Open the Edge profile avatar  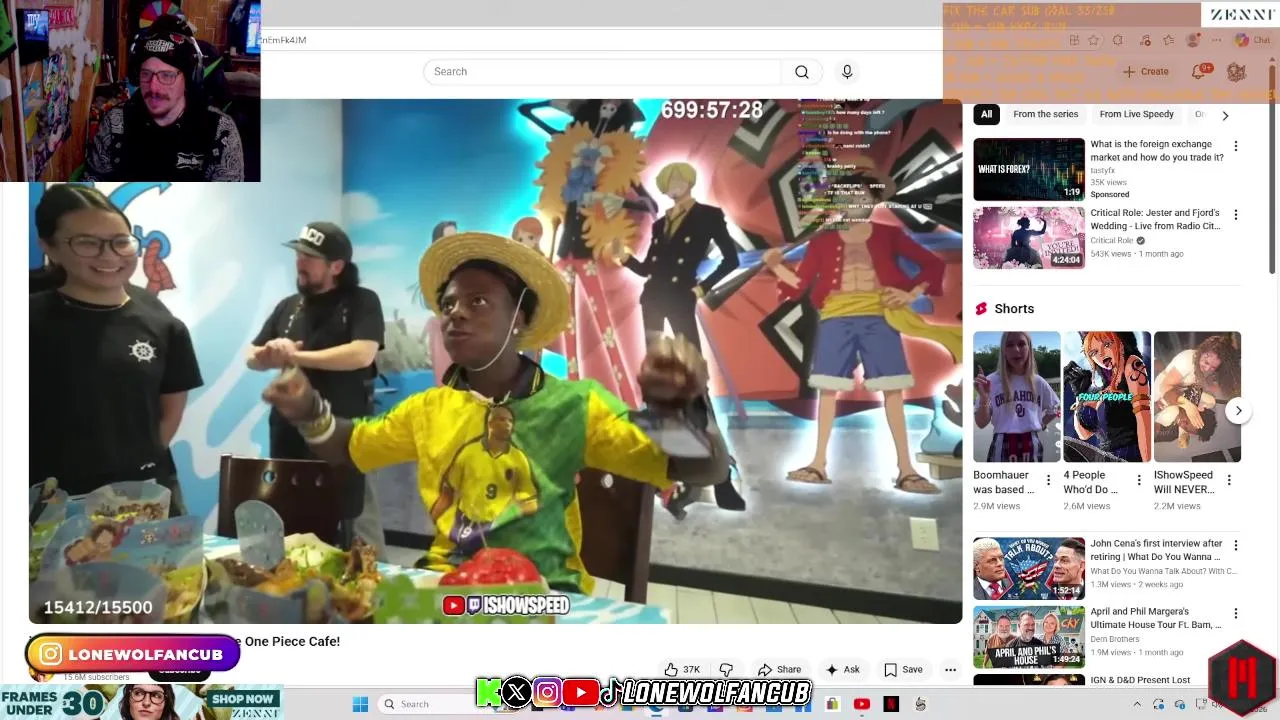coord(1192,40)
